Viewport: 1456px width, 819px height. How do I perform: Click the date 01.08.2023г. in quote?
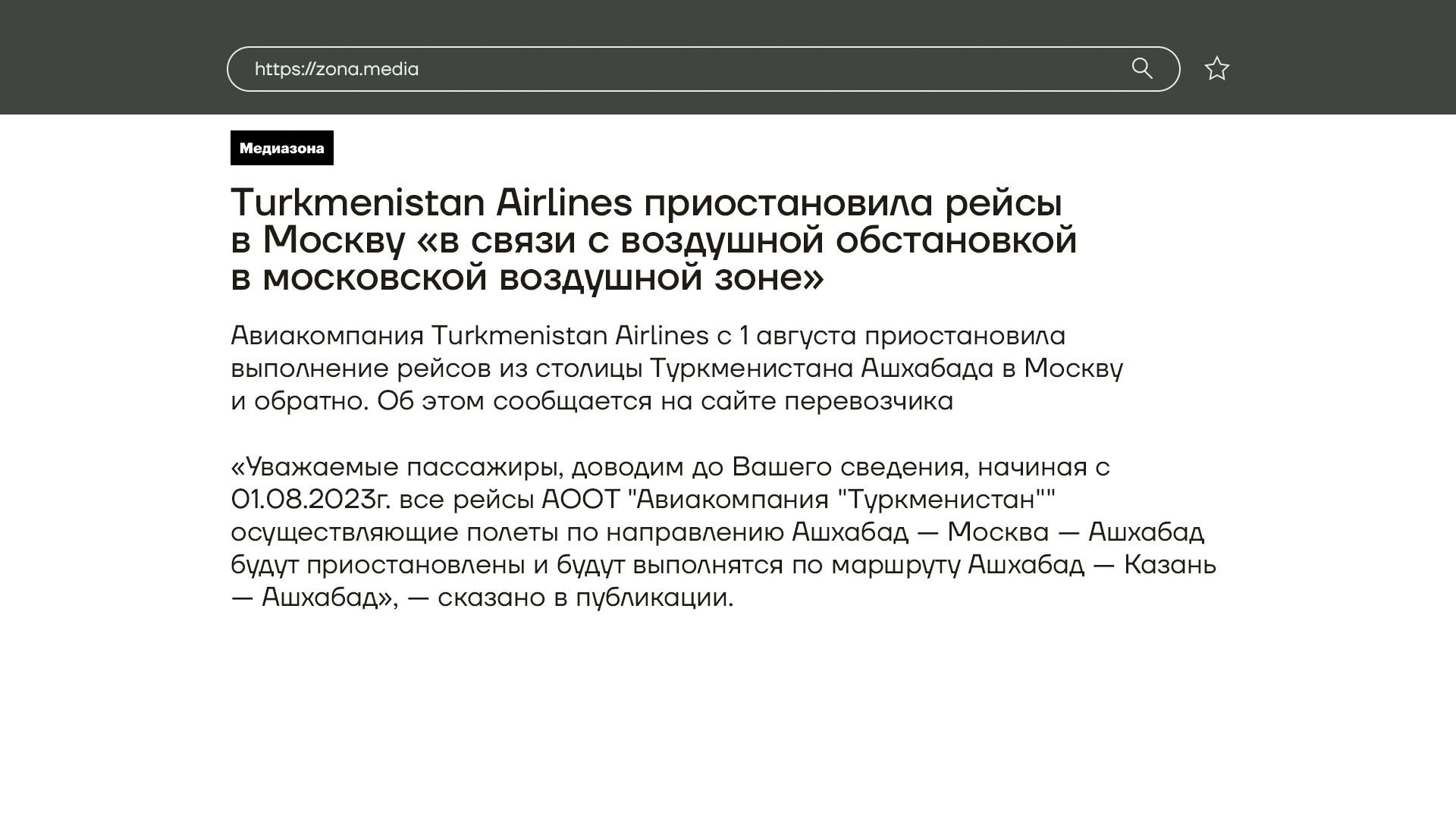pos(311,500)
